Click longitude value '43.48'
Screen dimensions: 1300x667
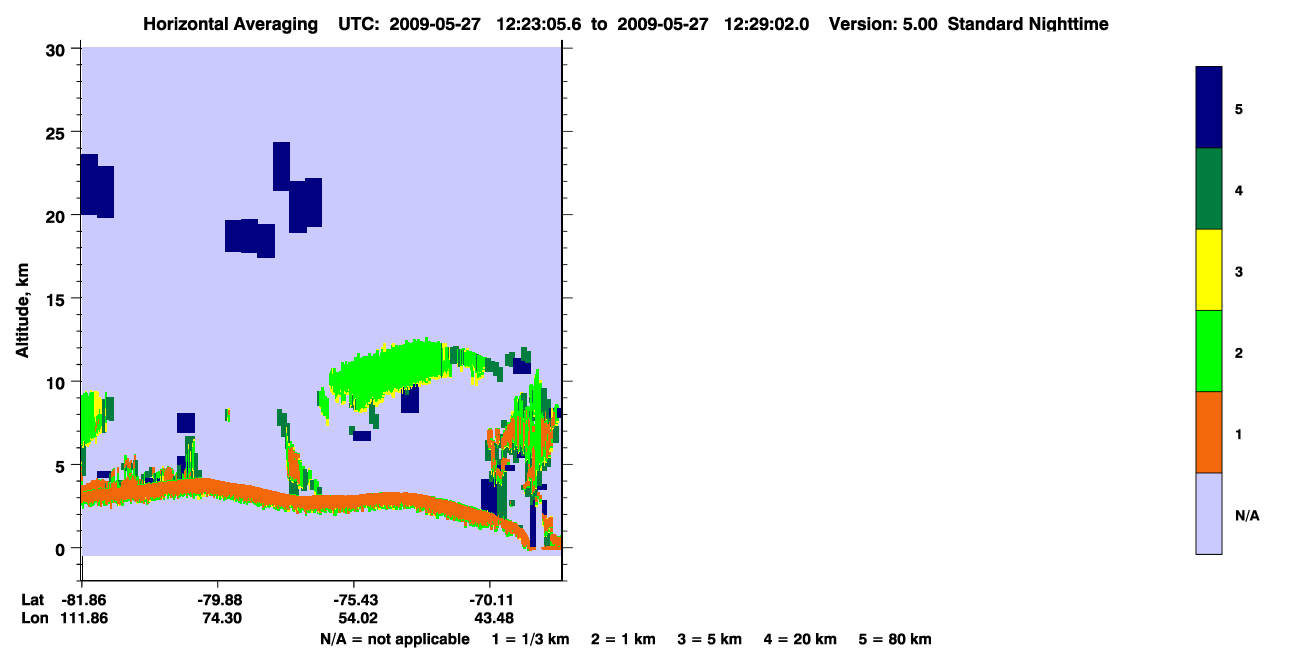tap(493, 618)
